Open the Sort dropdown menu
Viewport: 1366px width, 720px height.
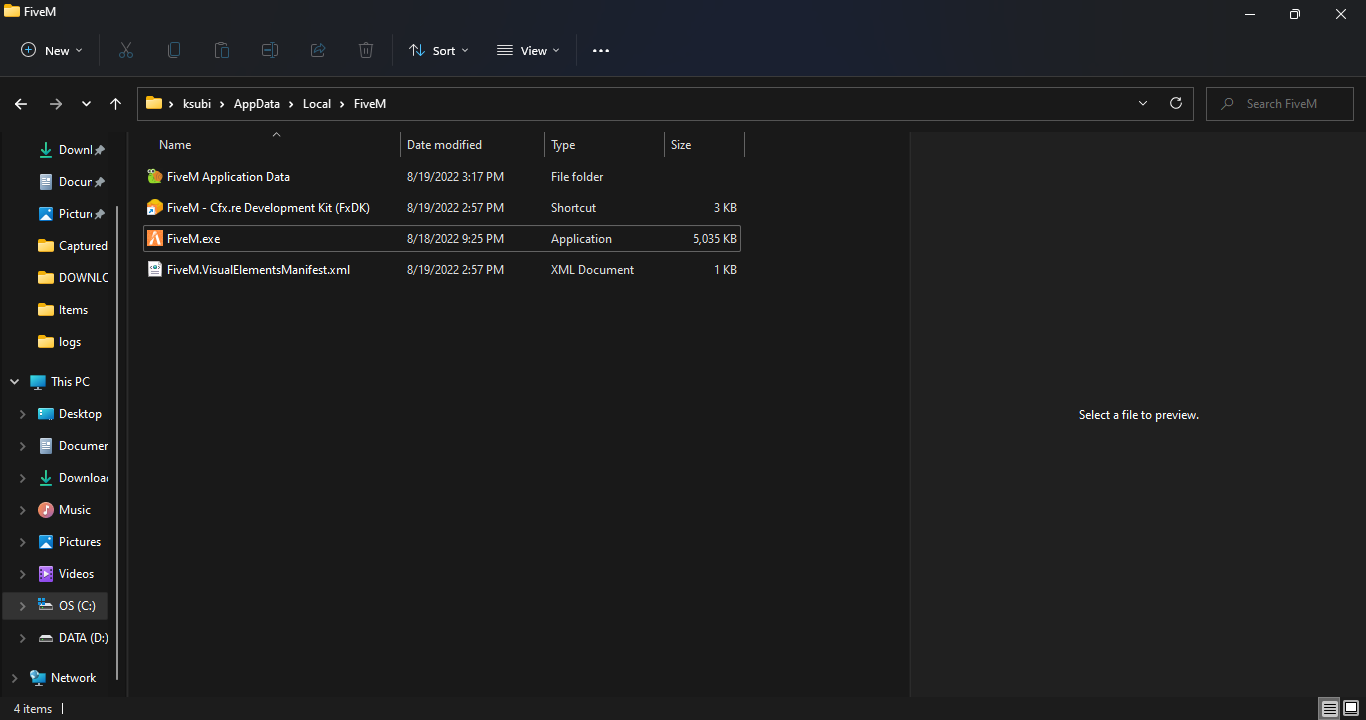(439, 50)
